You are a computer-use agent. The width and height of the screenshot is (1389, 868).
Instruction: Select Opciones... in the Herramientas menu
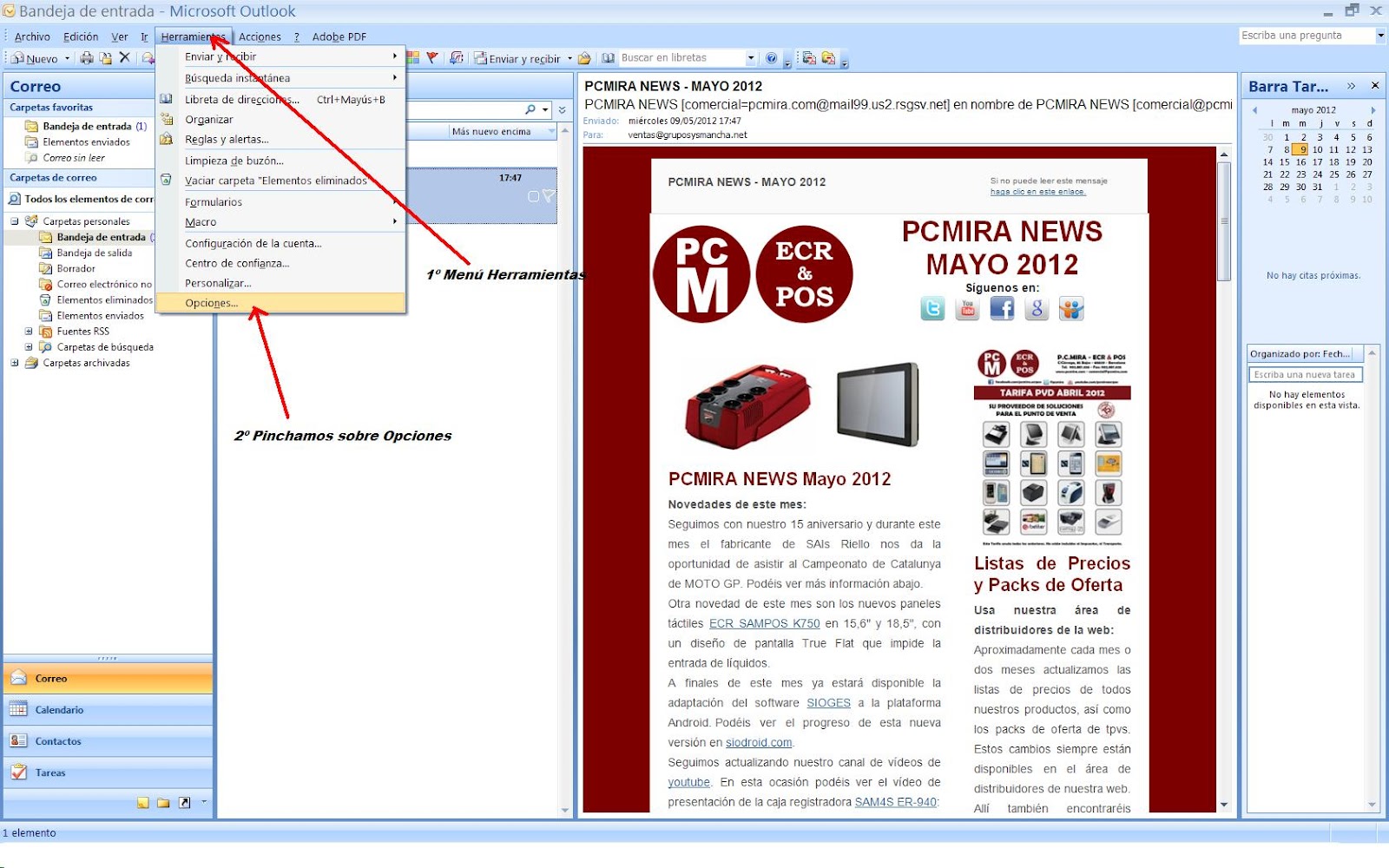tap(280, 303)
